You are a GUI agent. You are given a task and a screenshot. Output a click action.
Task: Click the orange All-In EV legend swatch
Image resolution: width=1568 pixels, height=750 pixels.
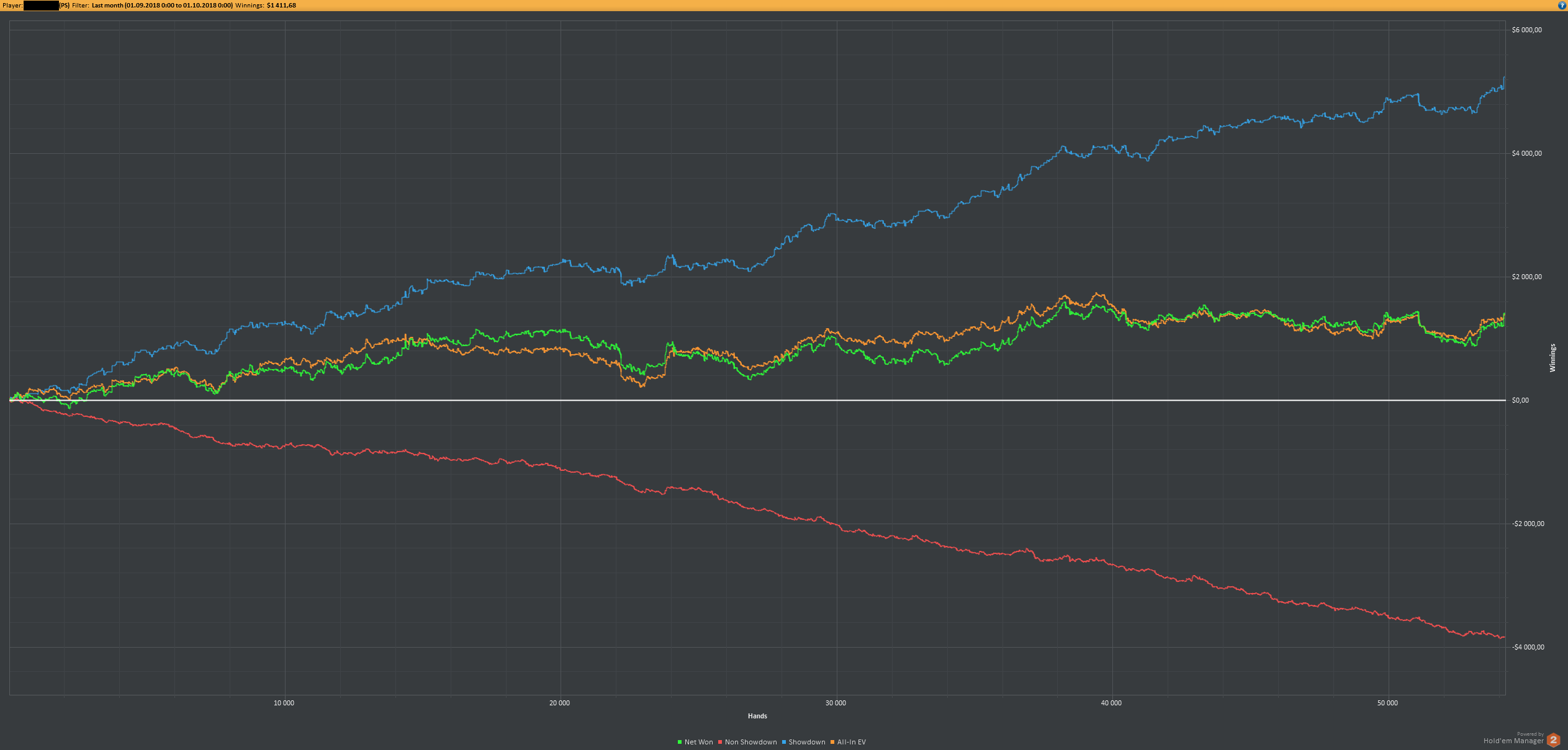[x=832, y=742]
